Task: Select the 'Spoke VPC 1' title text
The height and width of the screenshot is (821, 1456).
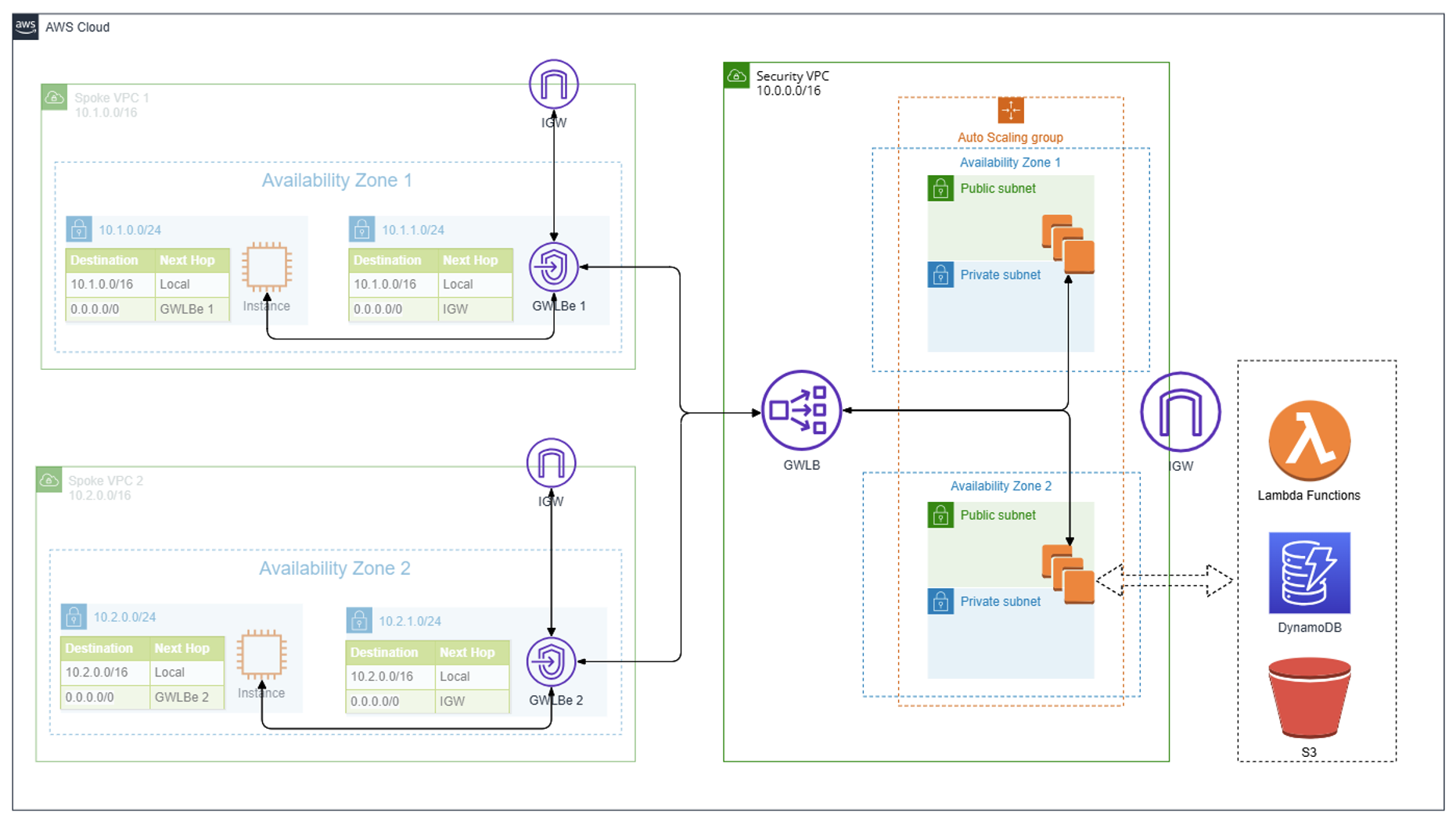Action: click(112, 98)
